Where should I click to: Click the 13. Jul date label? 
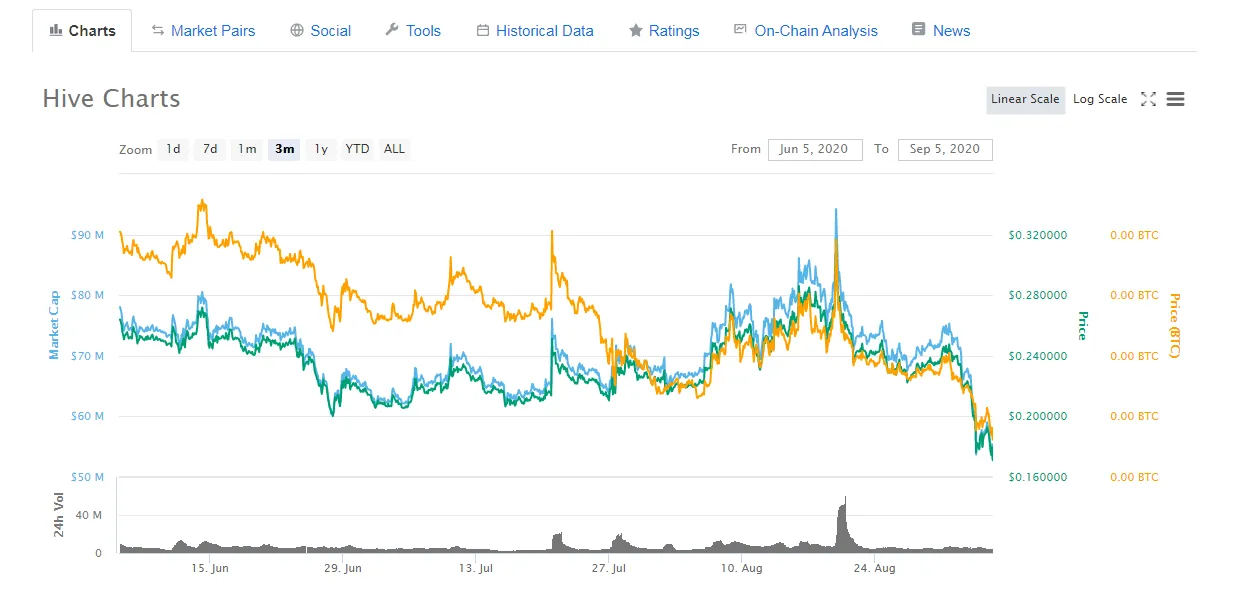pos(476,568)
